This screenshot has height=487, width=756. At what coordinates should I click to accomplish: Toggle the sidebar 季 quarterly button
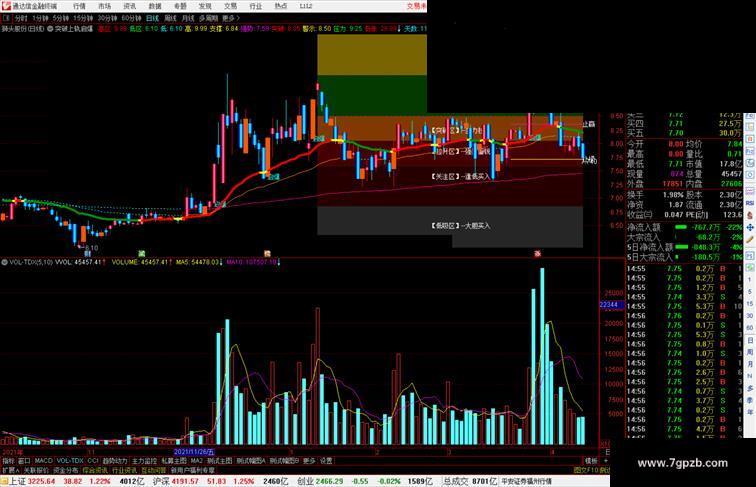pyautogui.click(x=750, y=400)
